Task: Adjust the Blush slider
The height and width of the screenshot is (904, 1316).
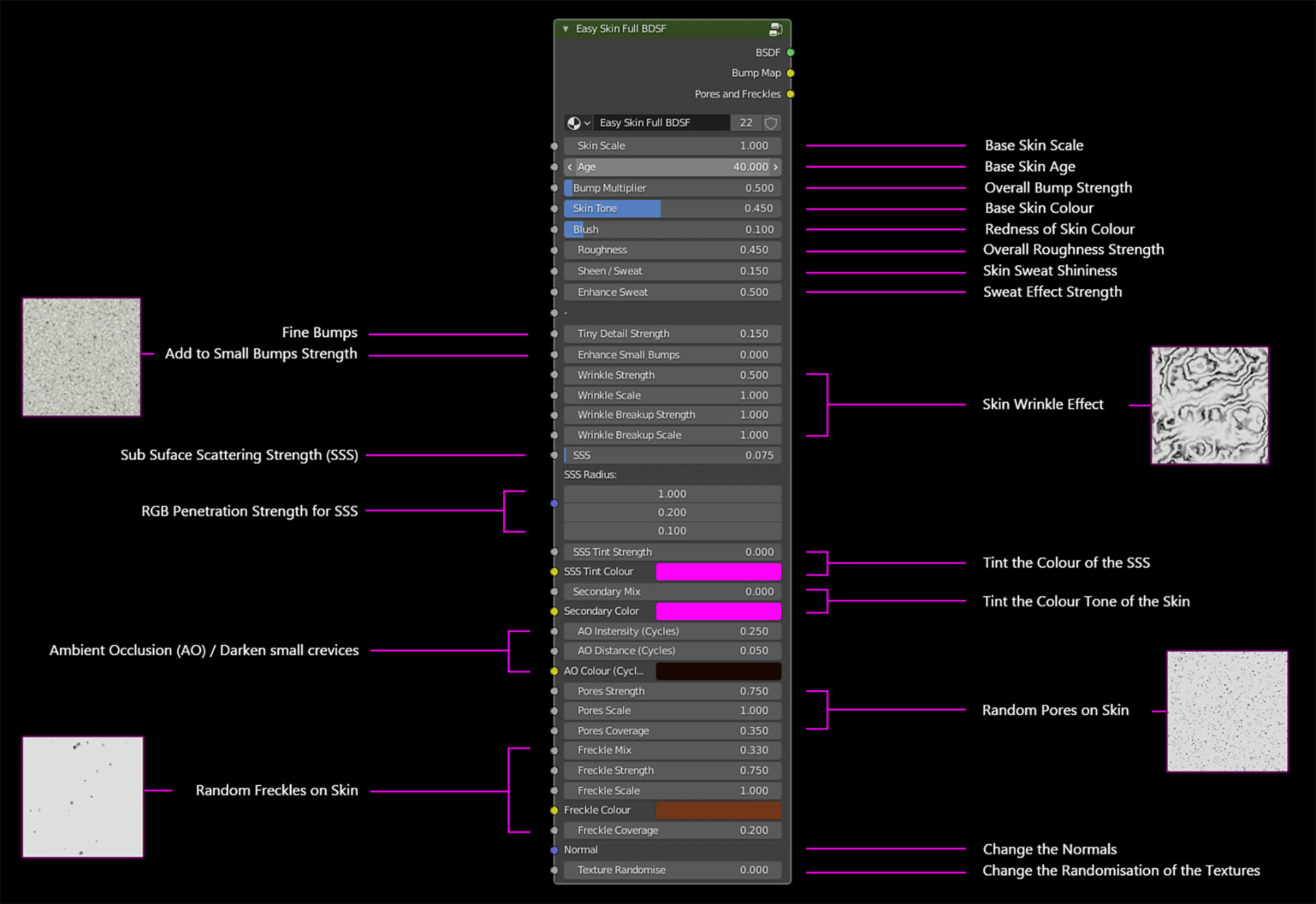Action: pyautogui.click(x=672, y=230)
